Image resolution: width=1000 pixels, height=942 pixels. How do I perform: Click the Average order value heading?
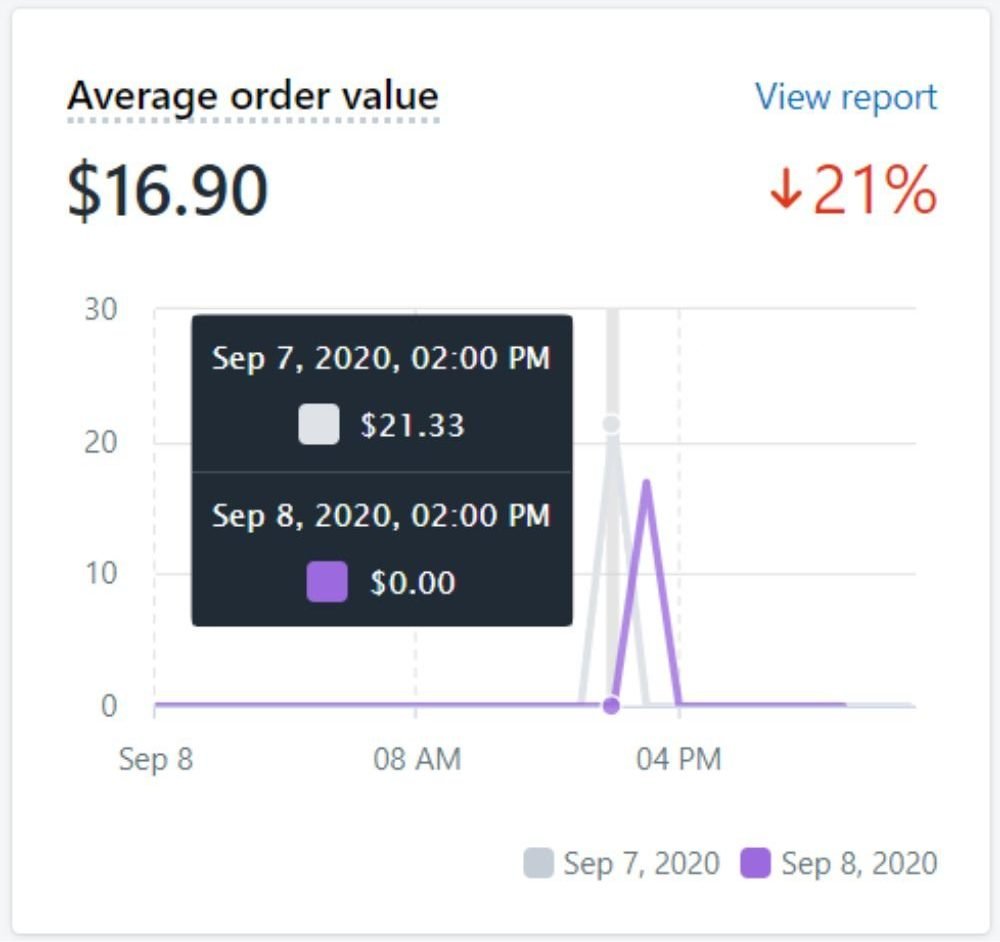(253, 97)
